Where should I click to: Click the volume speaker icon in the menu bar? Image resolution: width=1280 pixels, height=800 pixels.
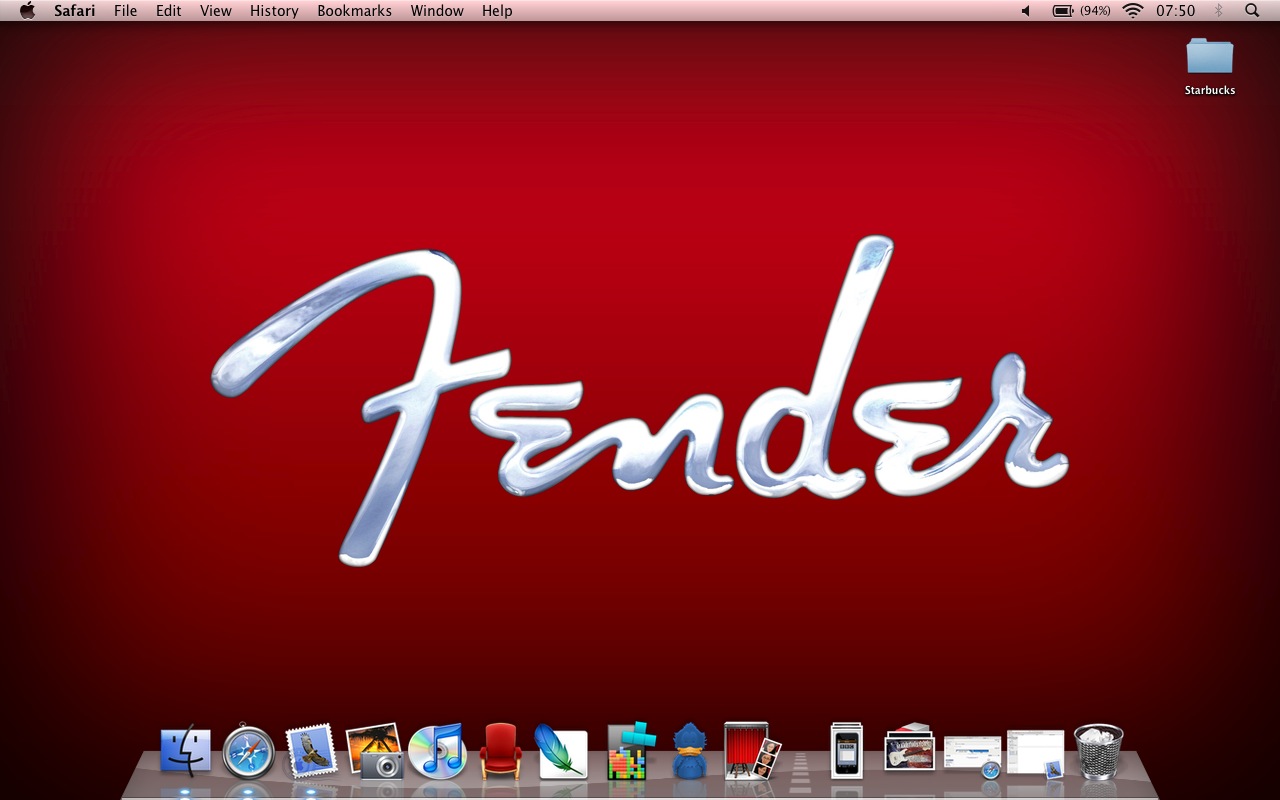coord(1025,11)
